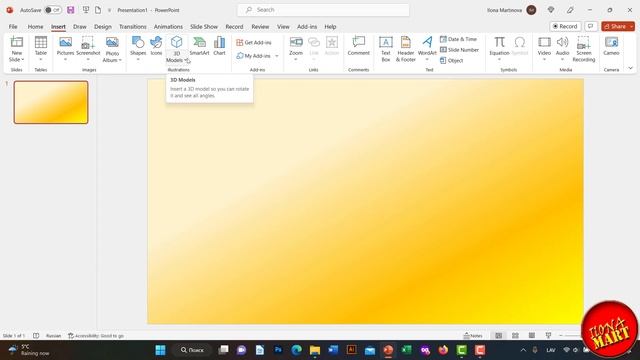640x360 pixels.
Task: Insert WordArt text
Action: coord(427,49)
